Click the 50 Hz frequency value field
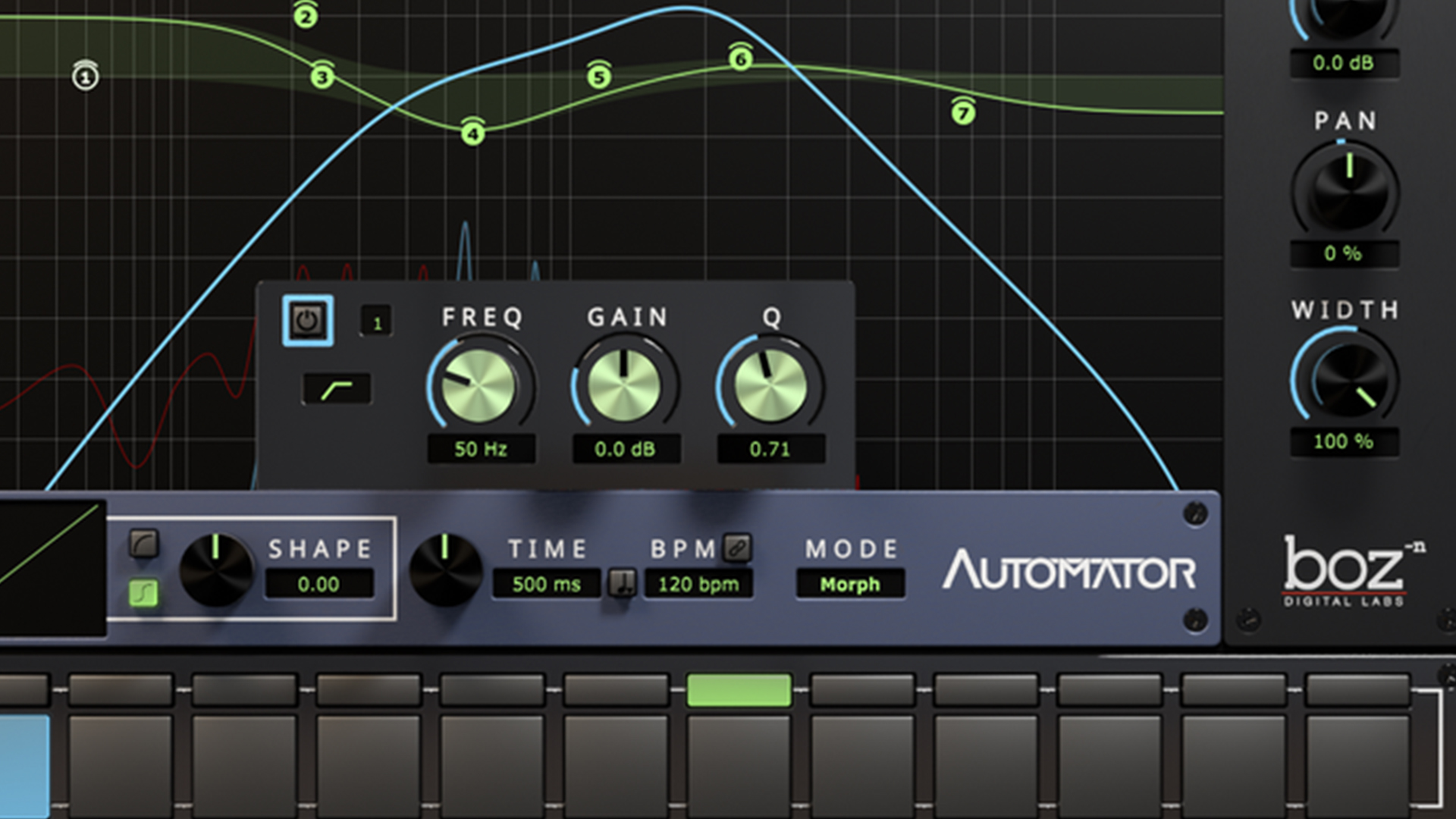Image resolution: width=1456 pixels, height=819 pixels. (x=482, y=449)
